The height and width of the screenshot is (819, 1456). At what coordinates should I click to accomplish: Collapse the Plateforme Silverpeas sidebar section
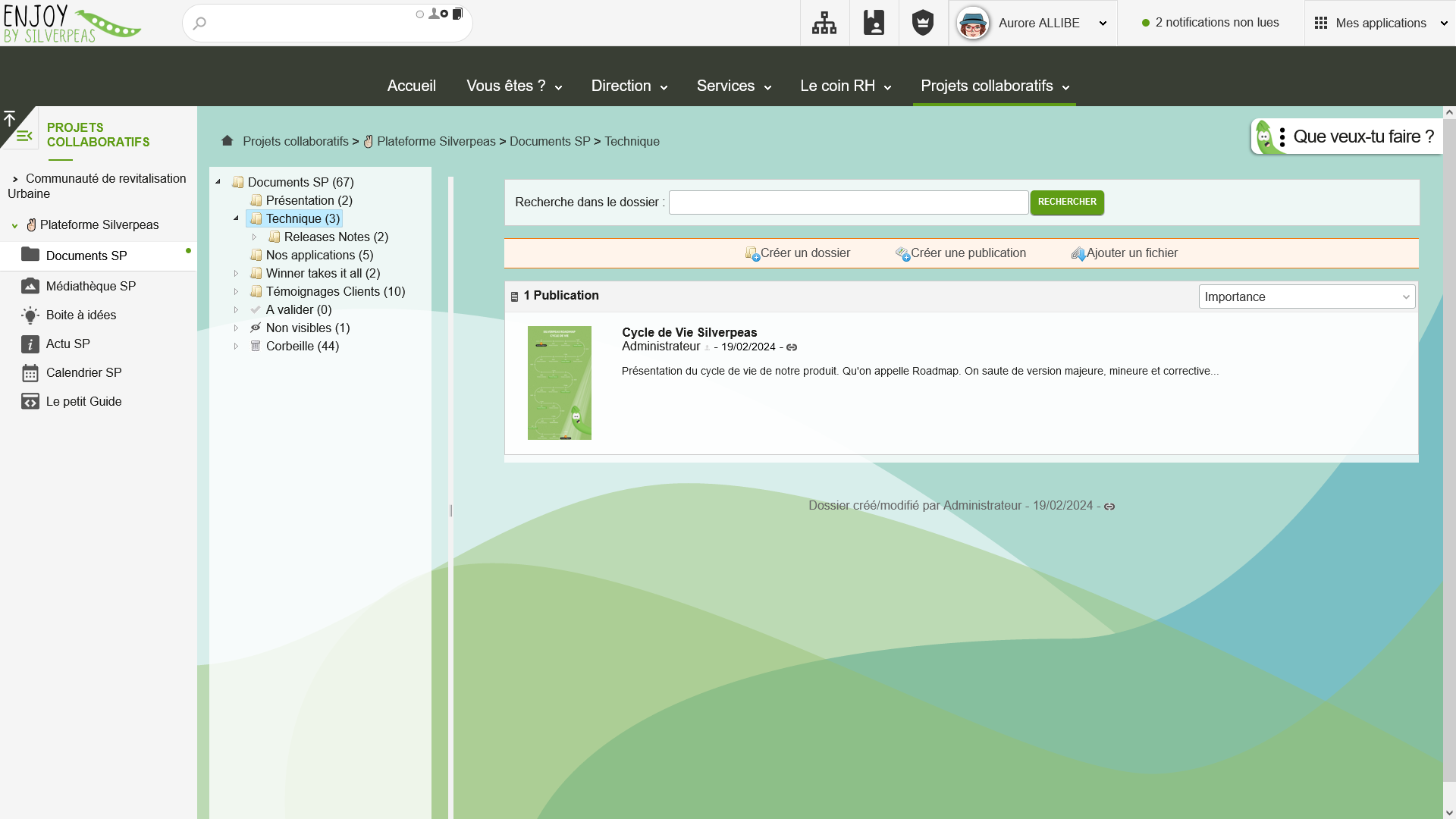coord(14,225)
